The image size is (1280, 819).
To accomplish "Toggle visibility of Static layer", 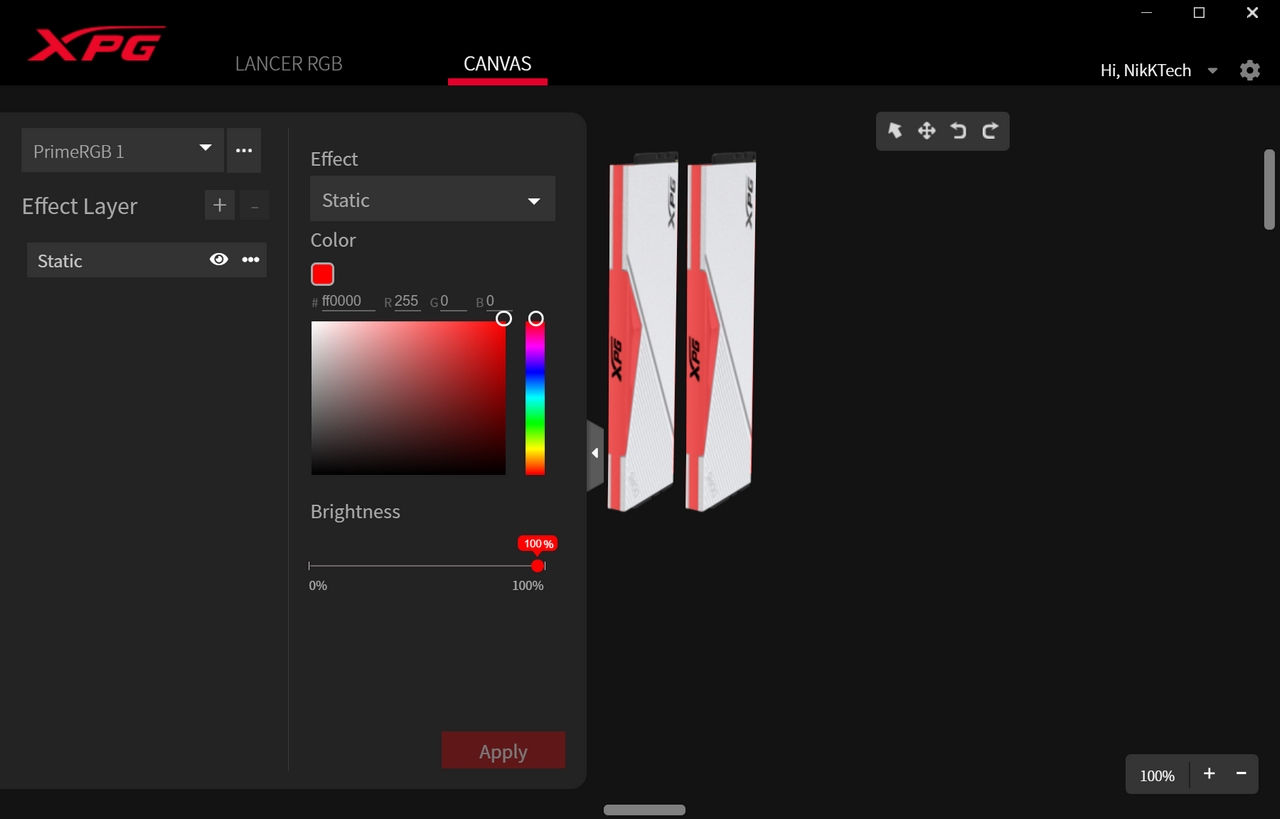I will click(x=219, y=260).
